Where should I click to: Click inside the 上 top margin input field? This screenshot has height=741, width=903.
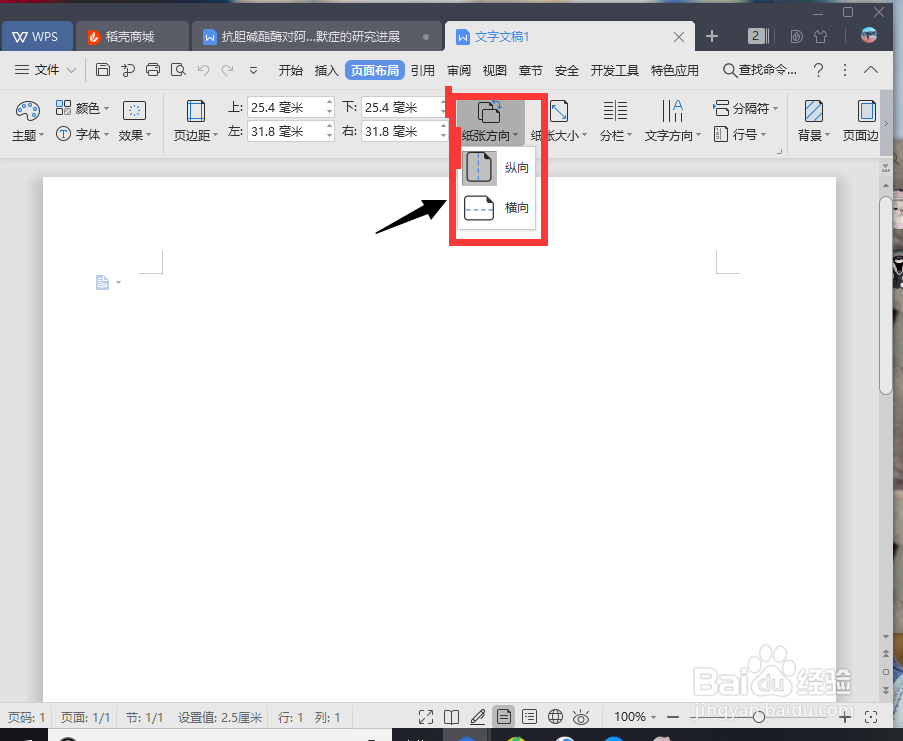pos(285,106)
